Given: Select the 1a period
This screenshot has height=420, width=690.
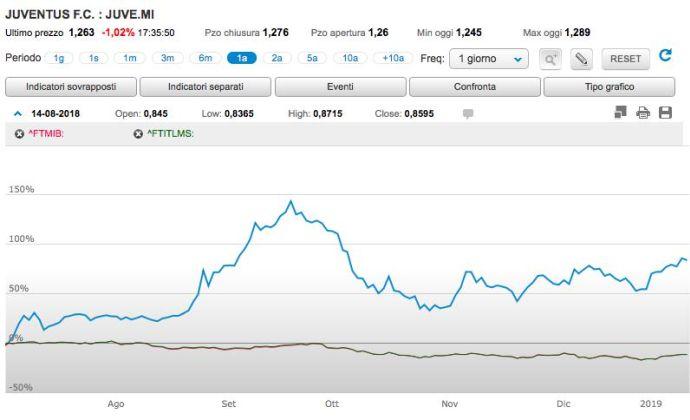Looking at the screenshot, I should point(242,58).
